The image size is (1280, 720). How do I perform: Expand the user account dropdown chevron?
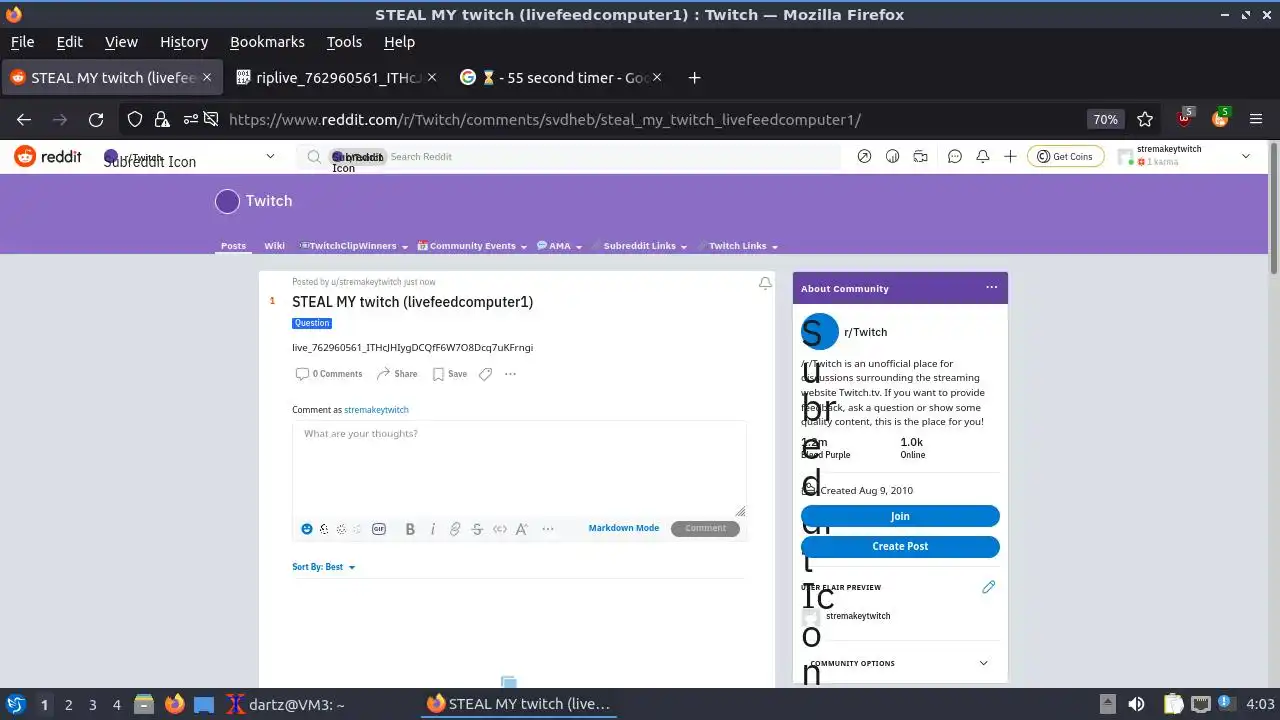click(x=1246, y=156)
